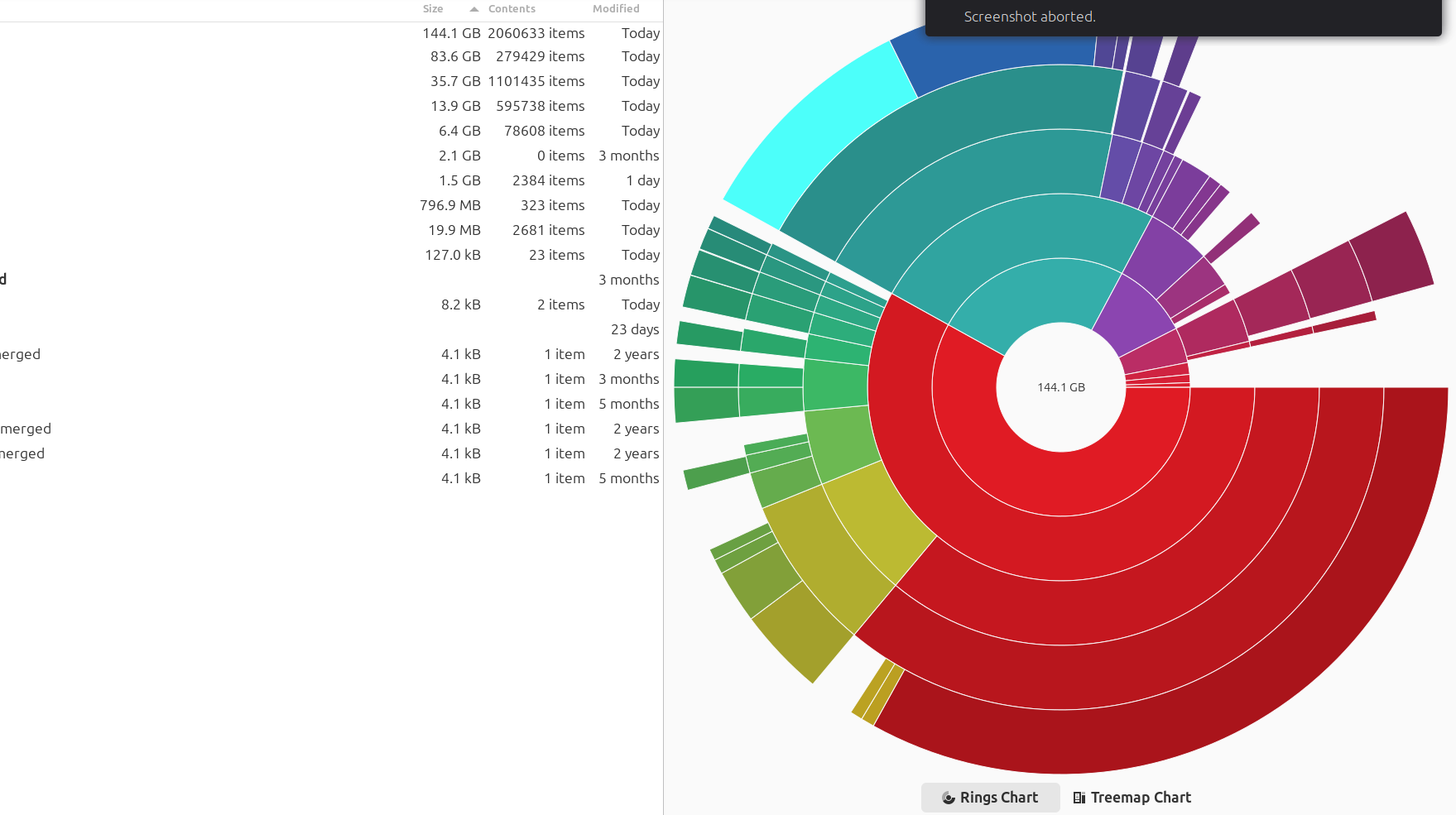Select the row with 1101435 items
Screen dimensions: 1456x815
[x=331, y=81]
